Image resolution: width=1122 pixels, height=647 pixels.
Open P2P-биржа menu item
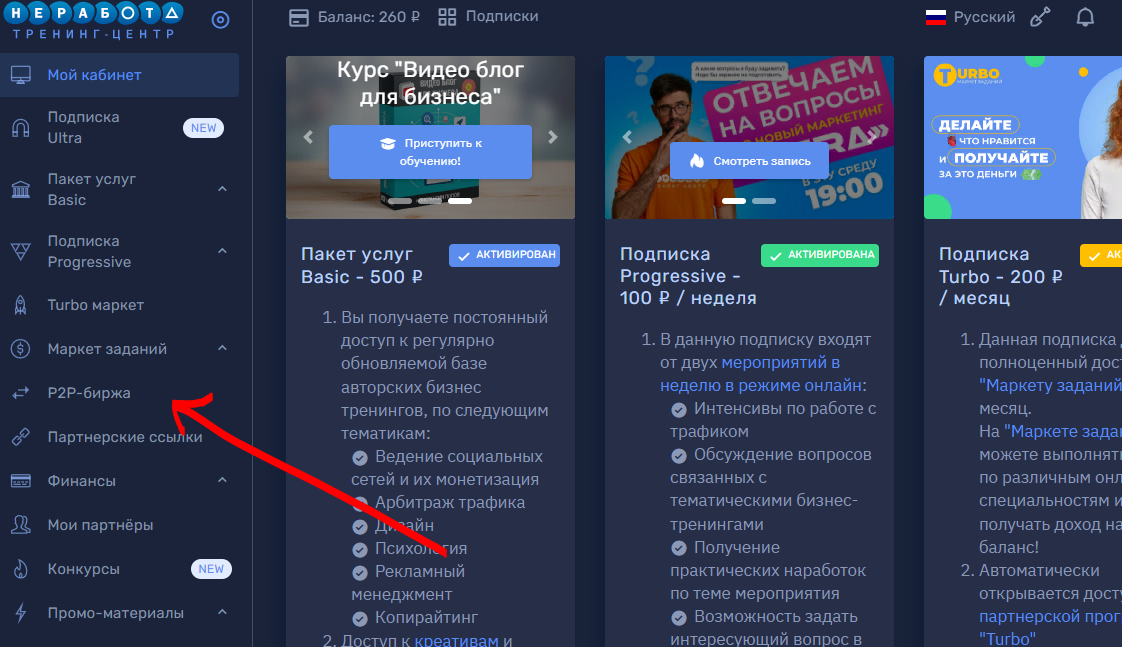119,393
